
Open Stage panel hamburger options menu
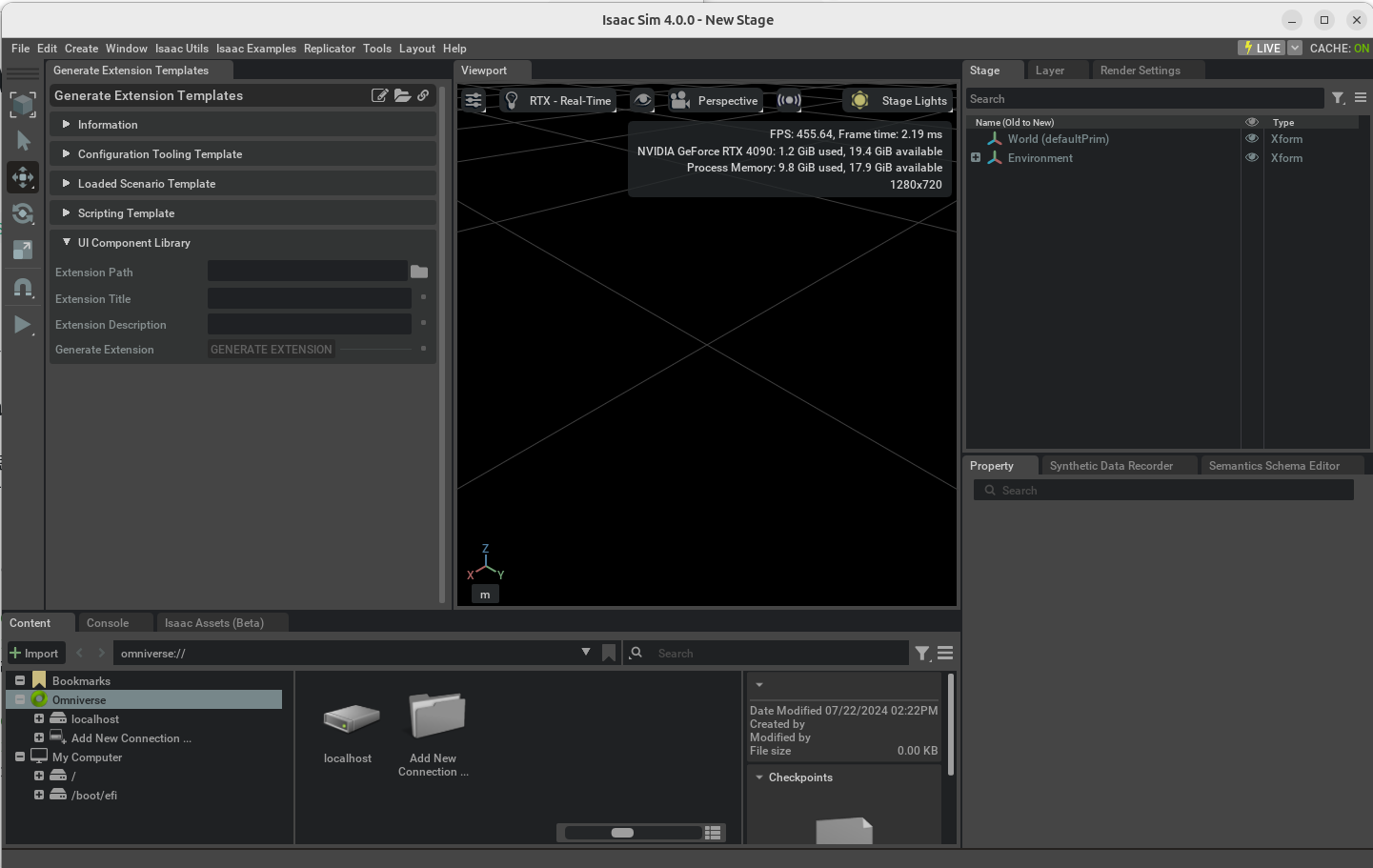1361,98
